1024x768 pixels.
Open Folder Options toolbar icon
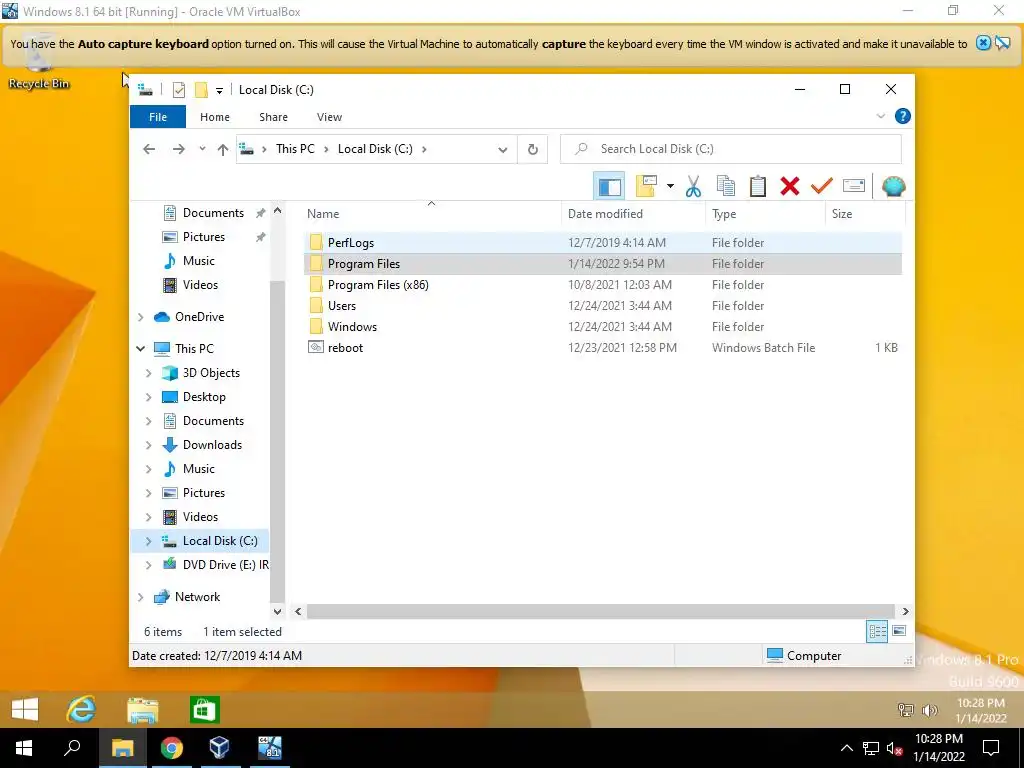(x=646, y=187)
